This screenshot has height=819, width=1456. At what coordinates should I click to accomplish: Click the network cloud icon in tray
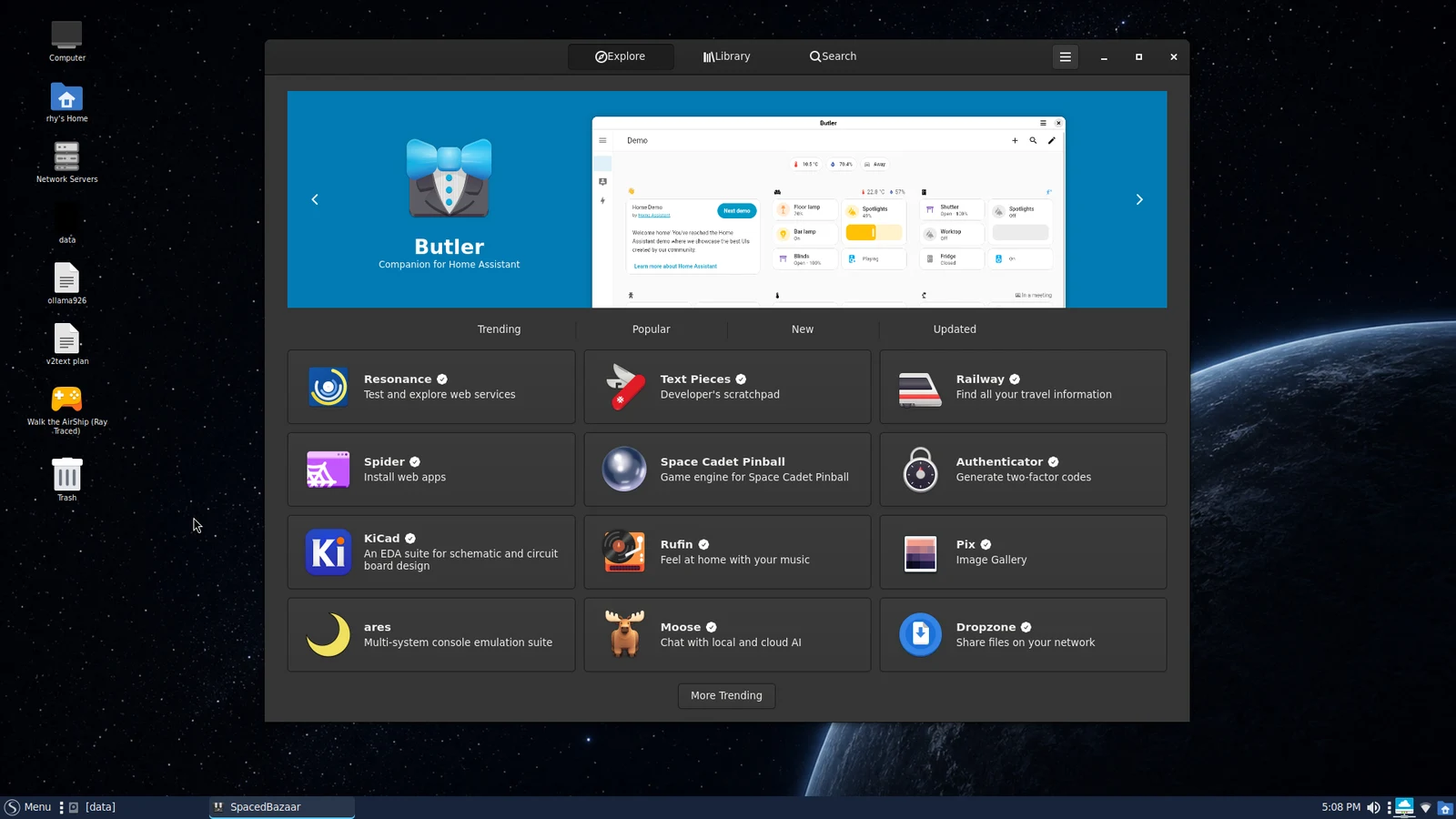(1405, 807)
